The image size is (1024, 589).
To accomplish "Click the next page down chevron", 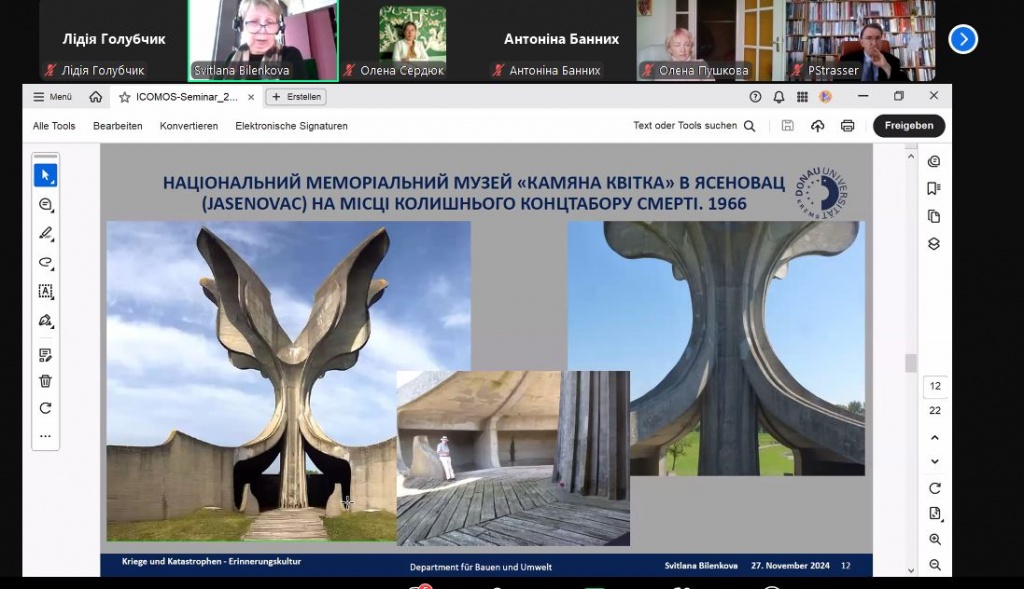I will [x=933, y=461].
